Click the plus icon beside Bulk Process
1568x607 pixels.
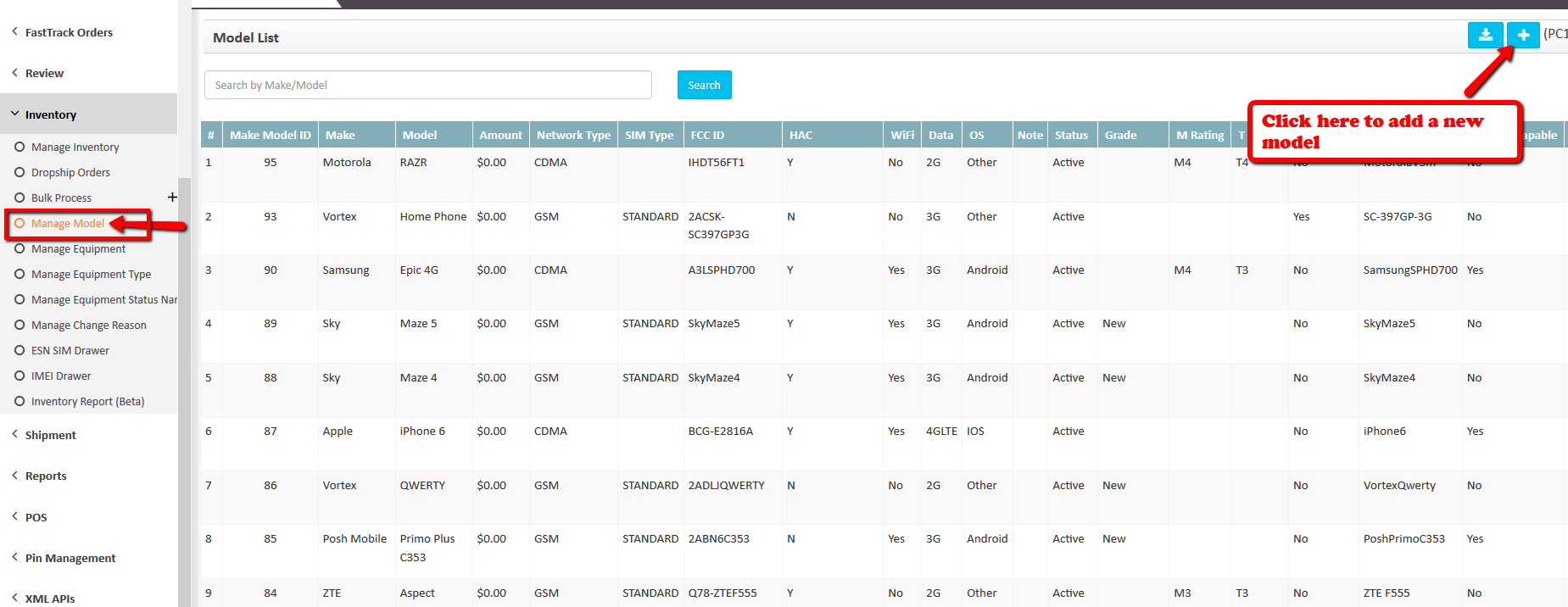click(x=172, y=197)
